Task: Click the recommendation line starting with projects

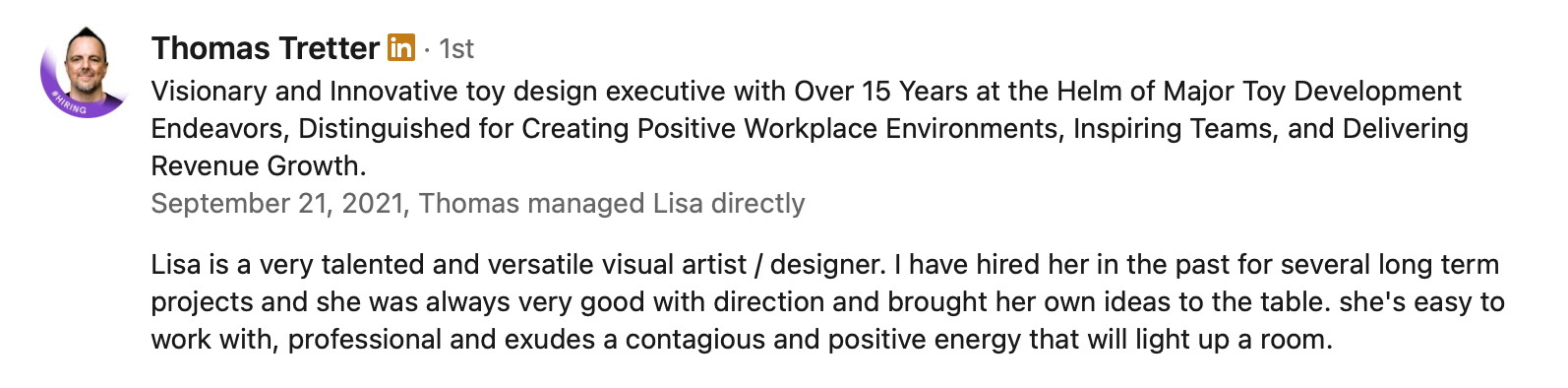Action: click(828, 302)
